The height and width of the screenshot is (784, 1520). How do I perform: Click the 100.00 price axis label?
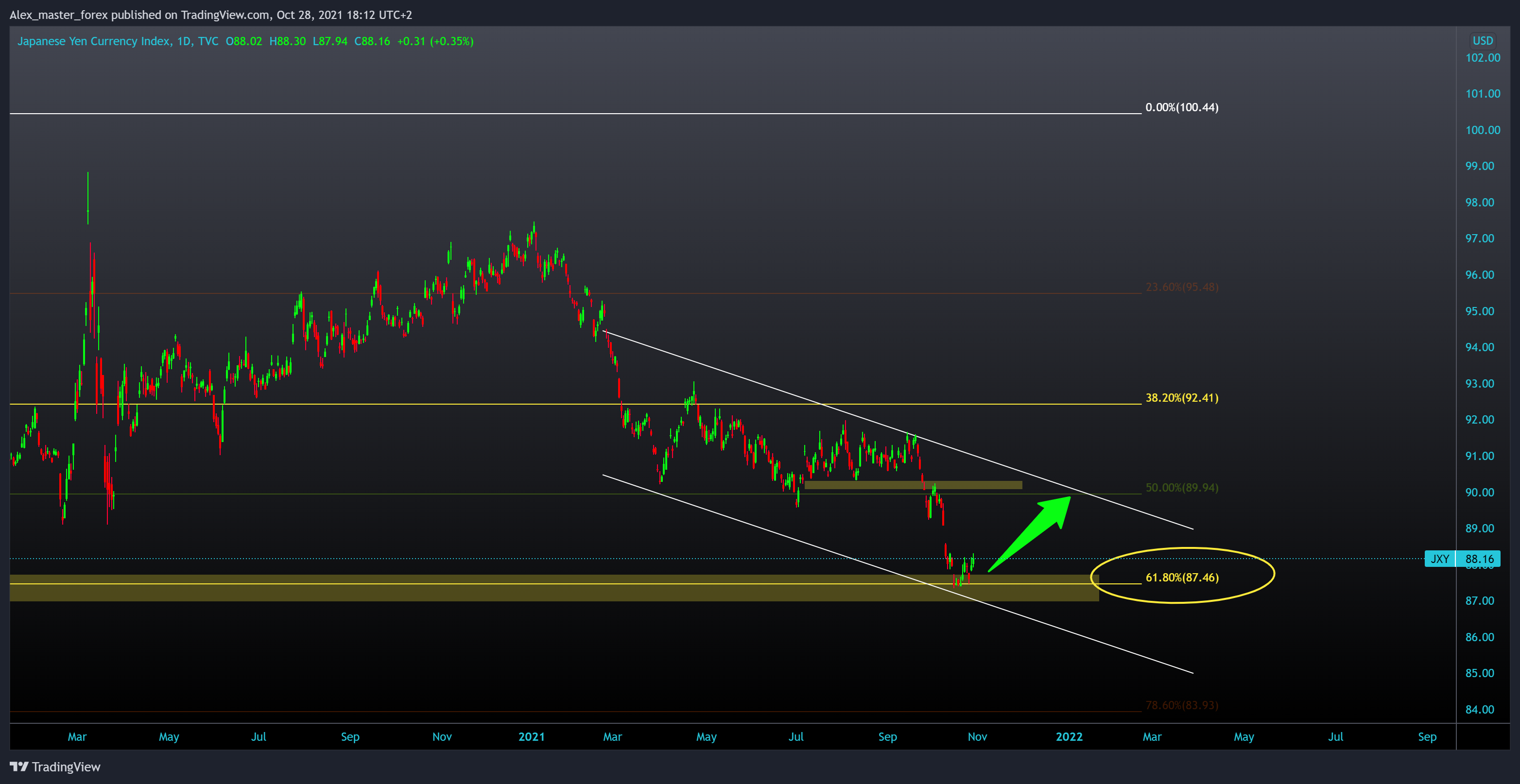click(1482, 130)
